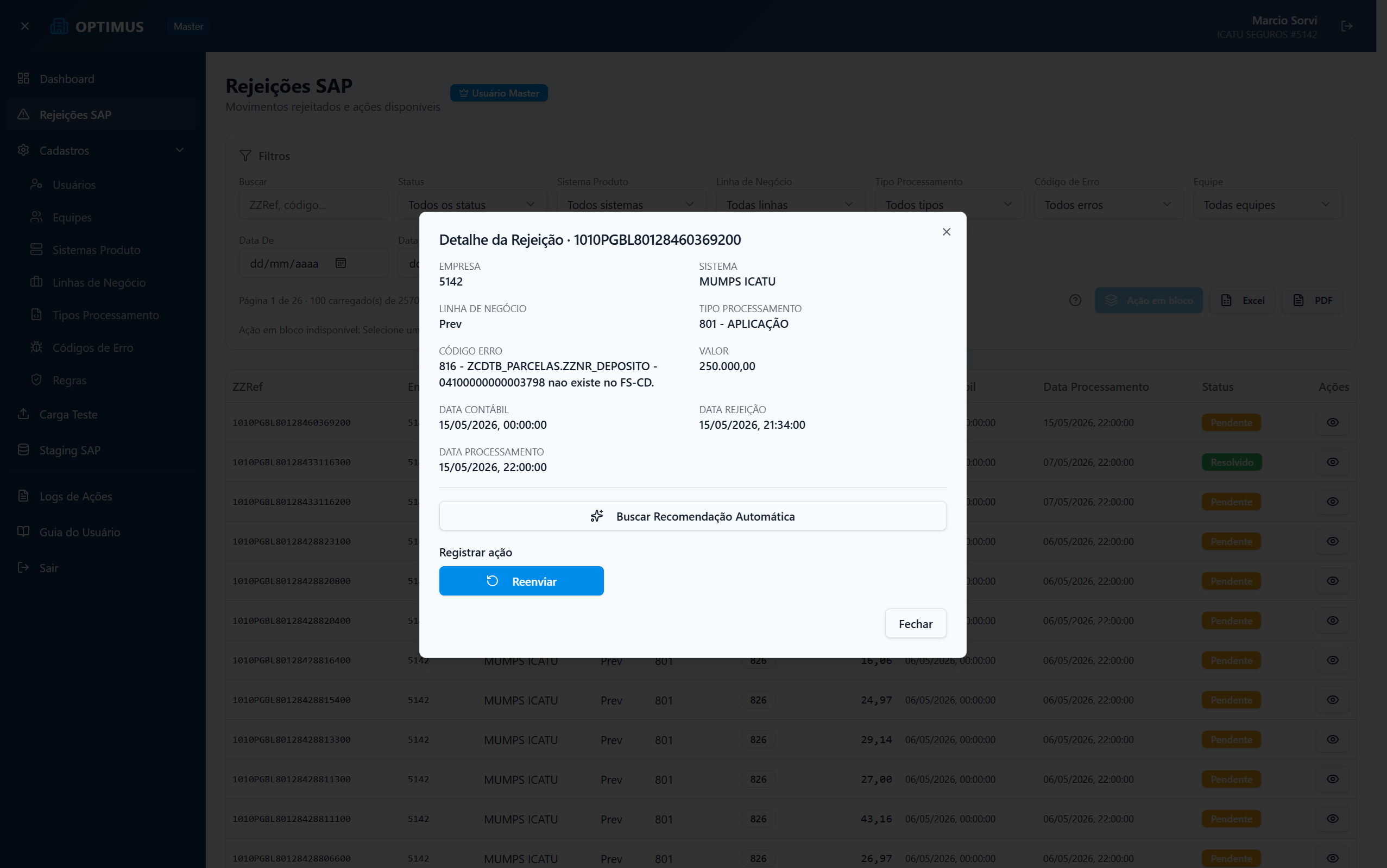View details of row 1010PGBL80128428813300
This screenshot has width=1387, height=868.
point(1333,739)
